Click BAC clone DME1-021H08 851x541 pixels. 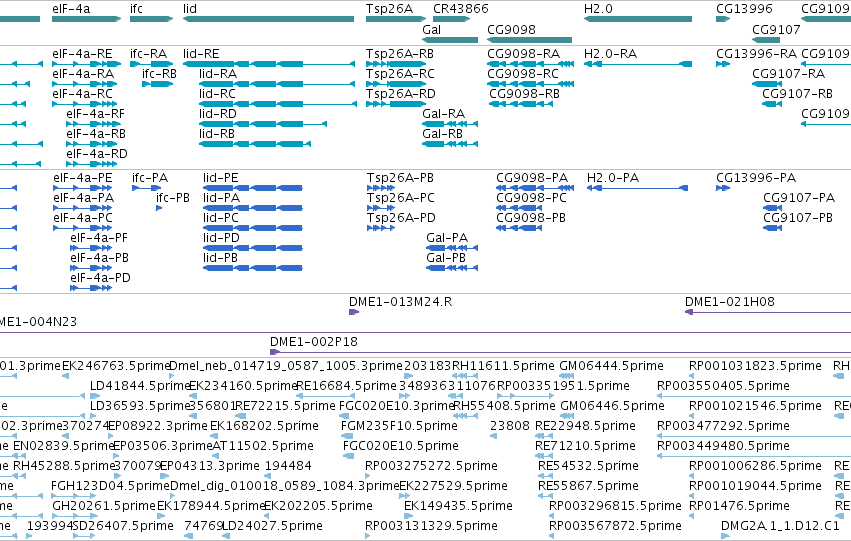768,312
